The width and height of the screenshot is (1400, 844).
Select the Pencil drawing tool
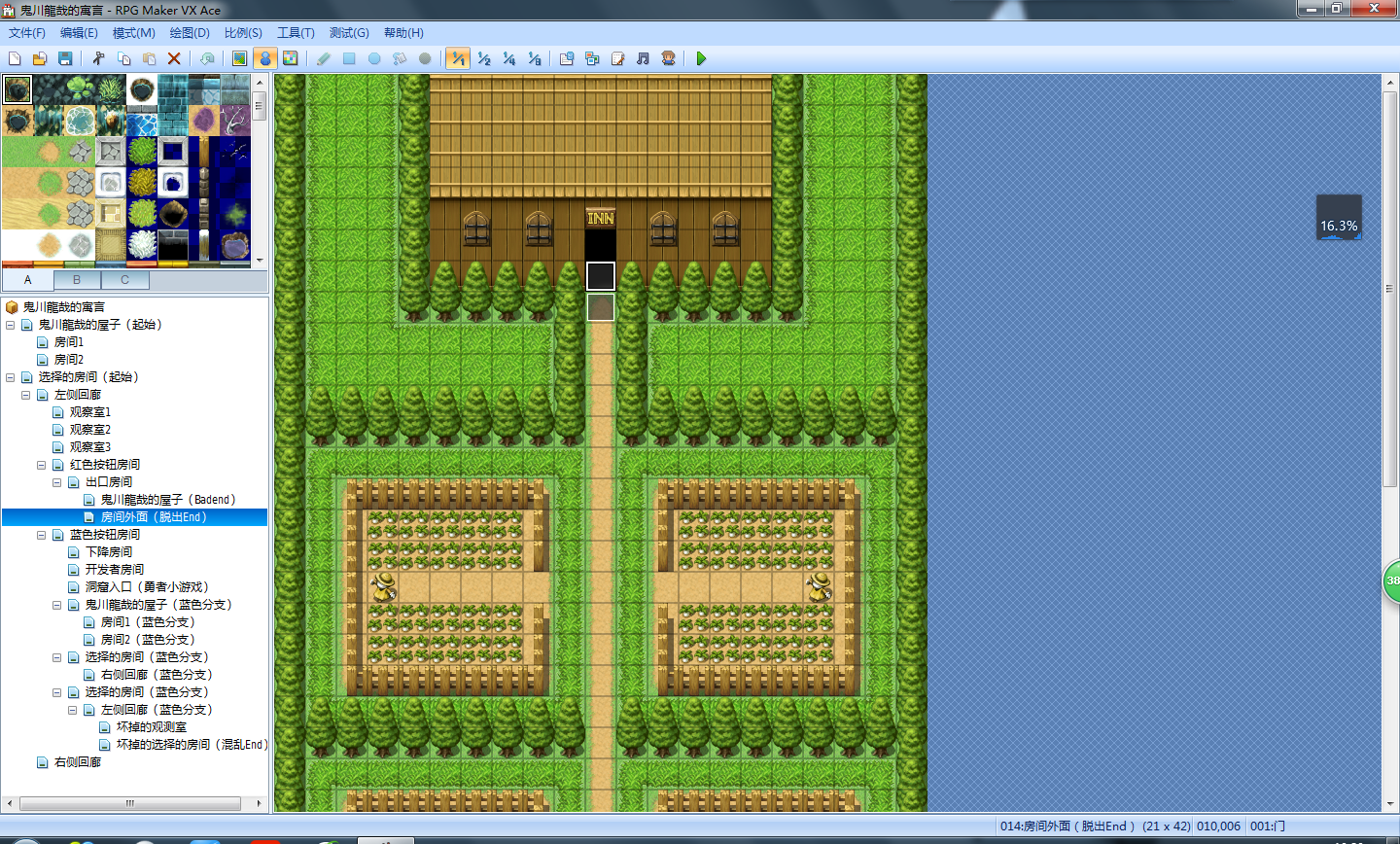coord(324,58)
